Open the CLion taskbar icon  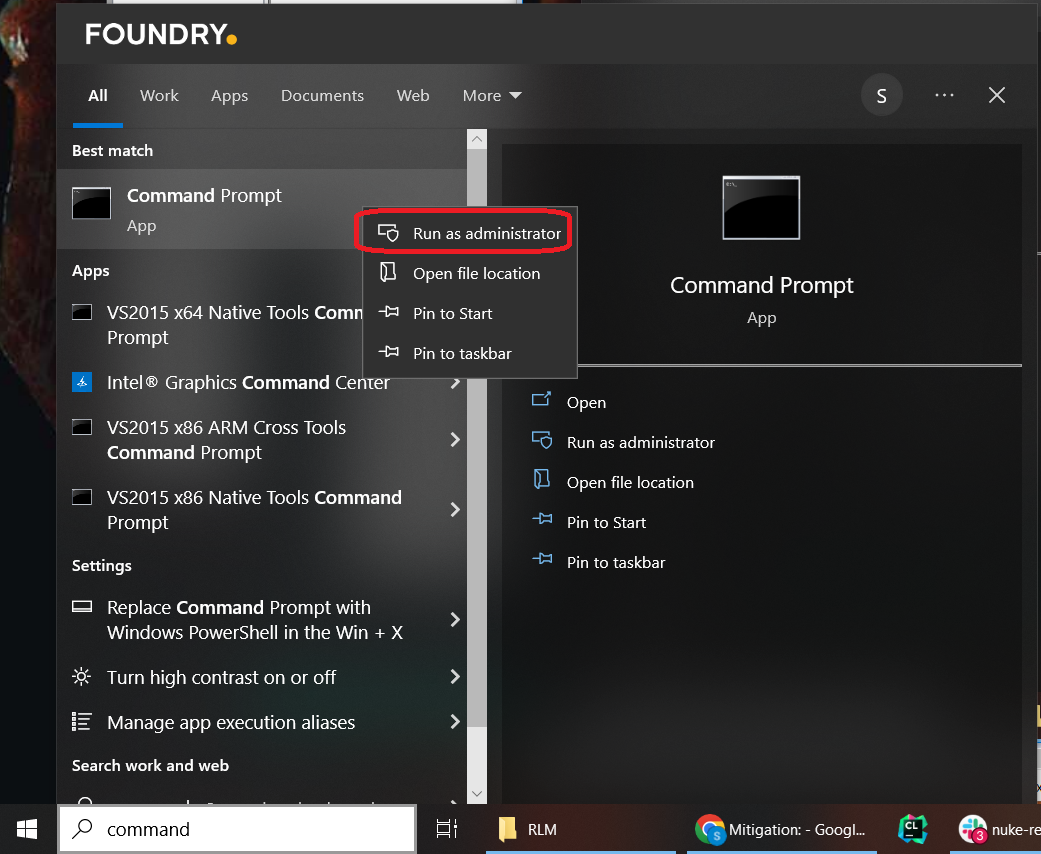pos(911,829)
